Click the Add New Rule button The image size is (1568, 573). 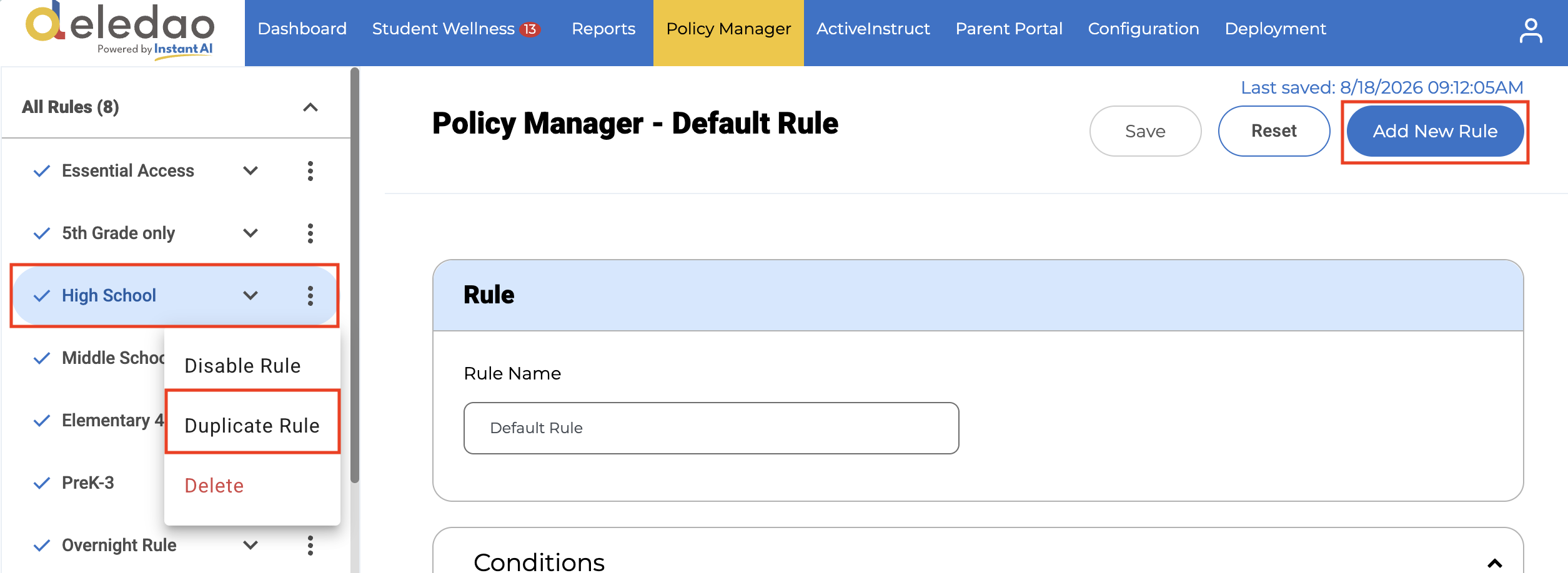pyautogui.click(x=1435, y=131)
